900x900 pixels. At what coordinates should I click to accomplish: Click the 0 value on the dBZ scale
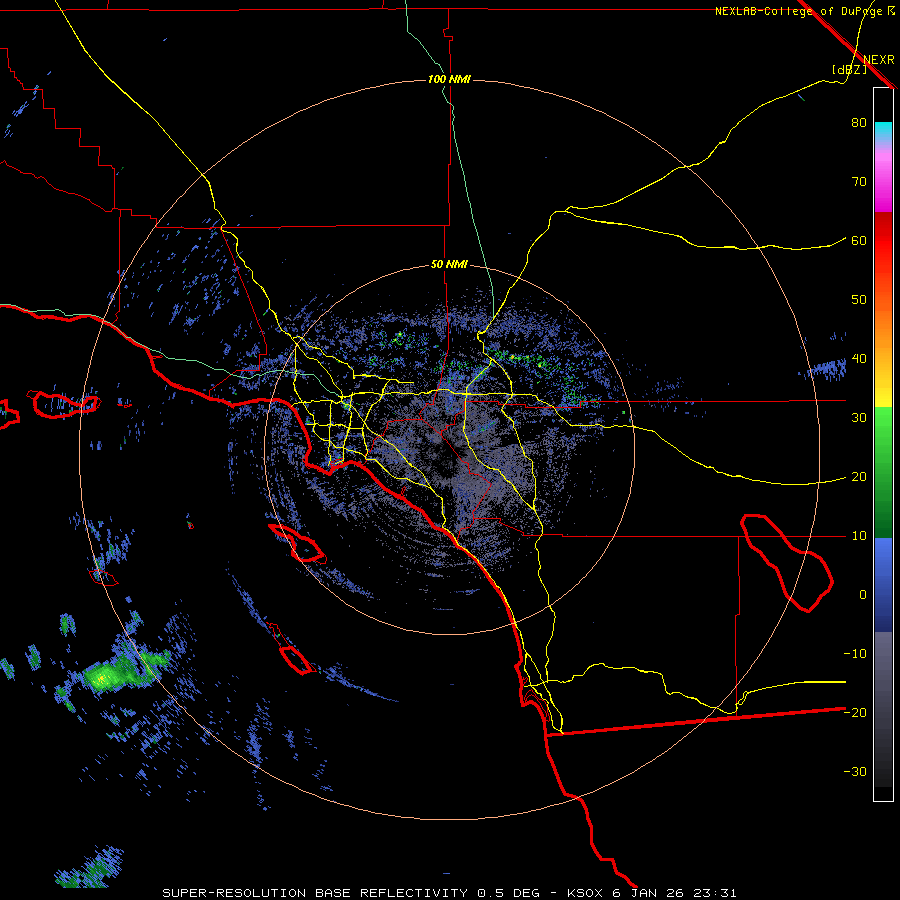pyautogui.click(x=863, y=595)
